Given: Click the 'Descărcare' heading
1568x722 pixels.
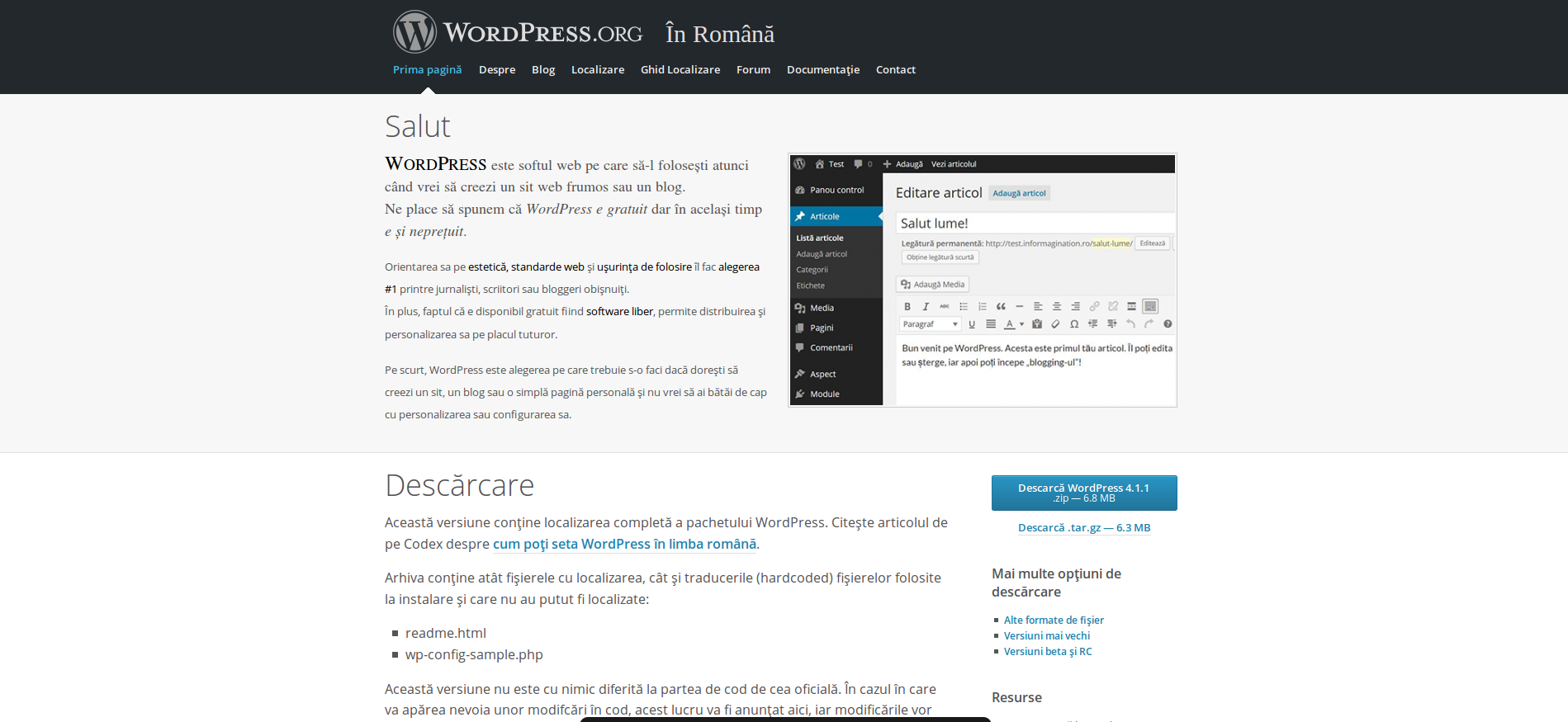Looking at the screenshot, I should pos(460,485).
